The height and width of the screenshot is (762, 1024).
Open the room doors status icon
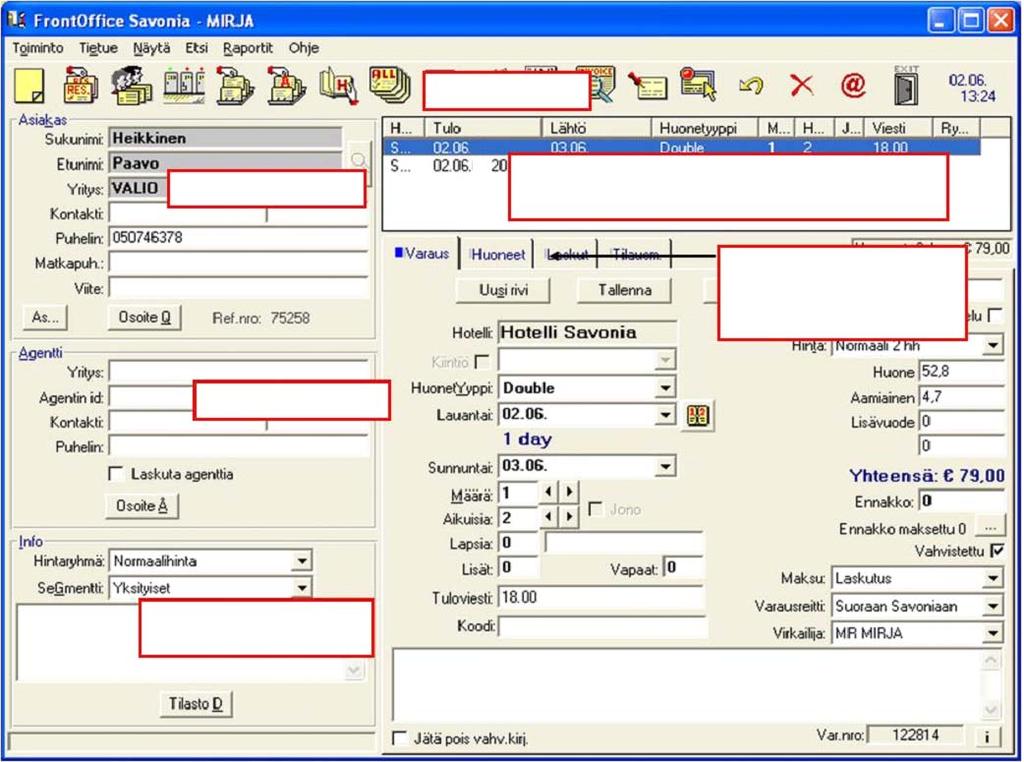pos(184,86)
